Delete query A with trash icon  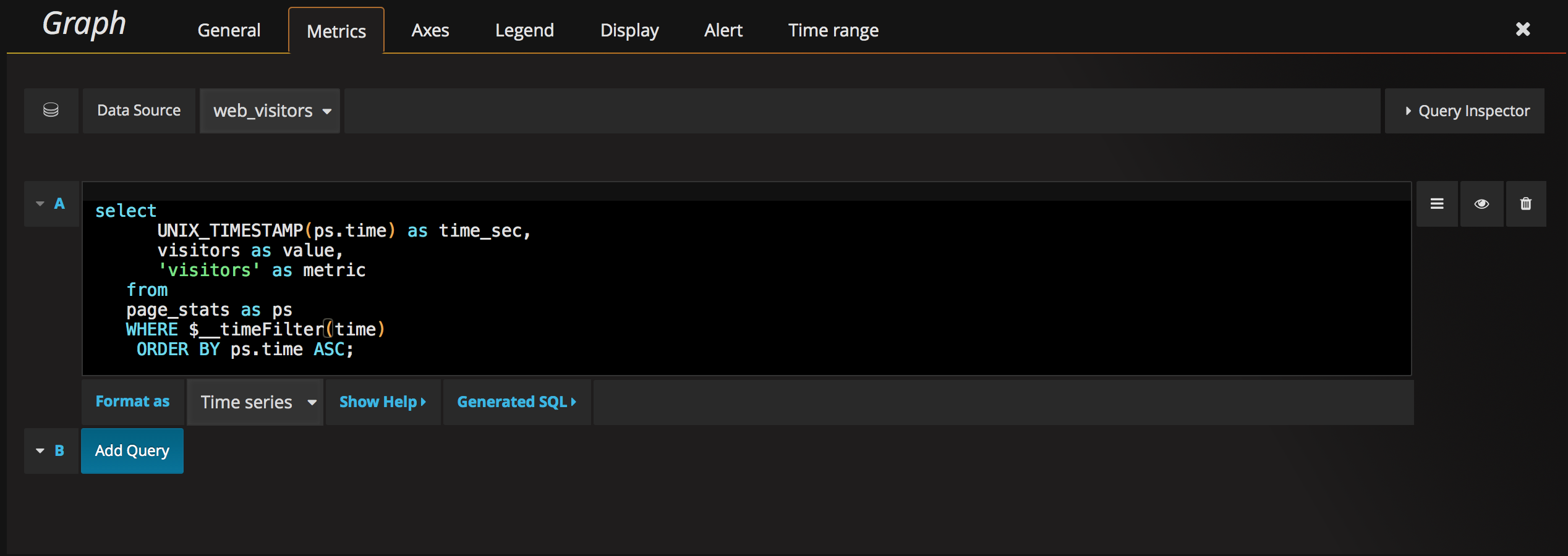tap(1525, 204)
